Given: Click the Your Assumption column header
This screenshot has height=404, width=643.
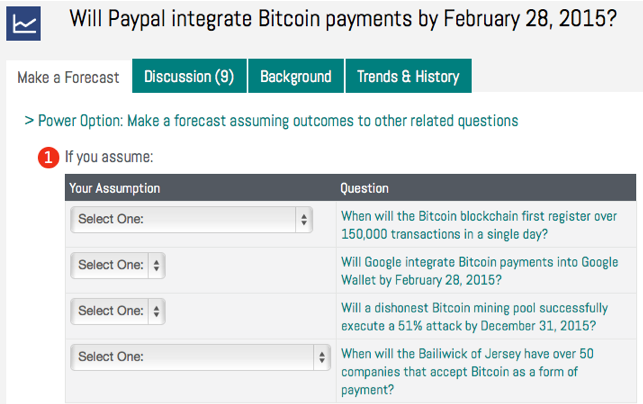Looking at the screenshot, I should (x=115, y=188).
